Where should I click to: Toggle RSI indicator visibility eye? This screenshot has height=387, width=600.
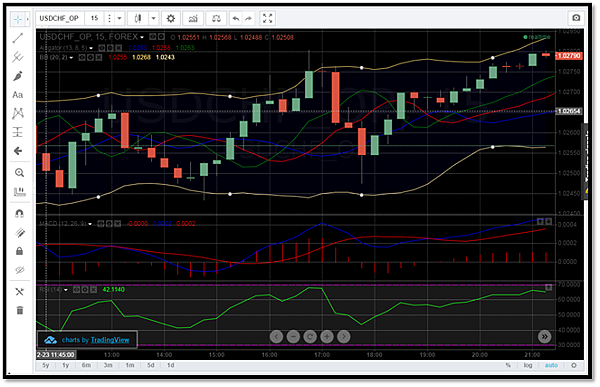point(77,290)
